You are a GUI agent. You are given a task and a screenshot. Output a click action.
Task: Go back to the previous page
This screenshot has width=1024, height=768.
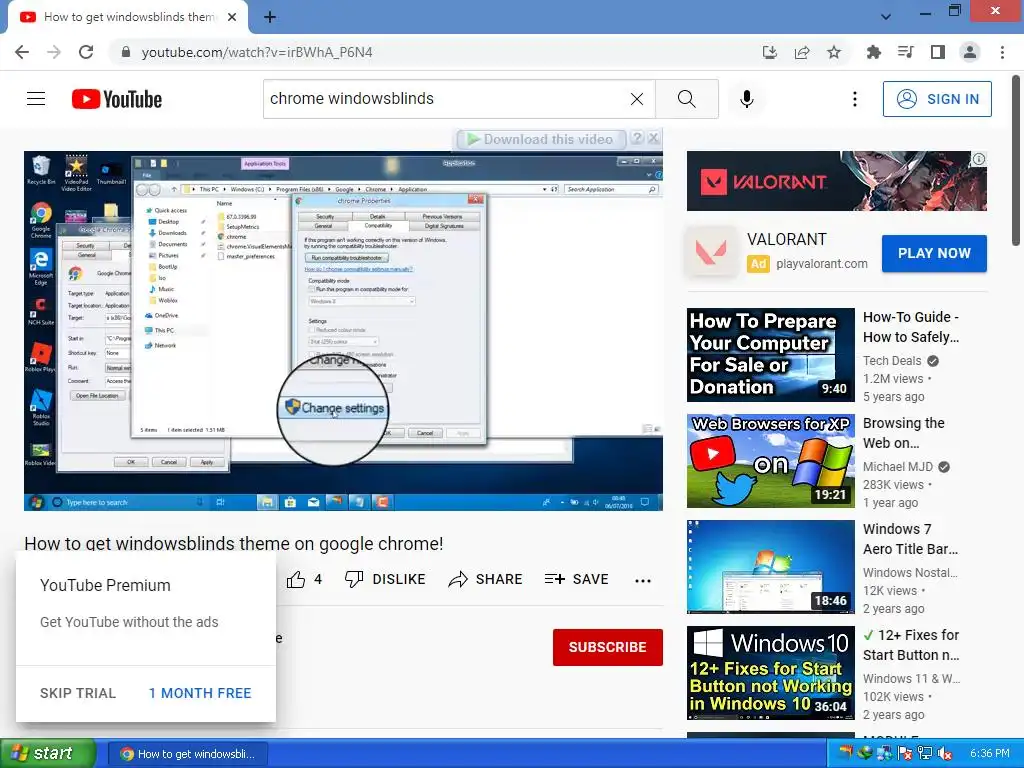(22, 52)
